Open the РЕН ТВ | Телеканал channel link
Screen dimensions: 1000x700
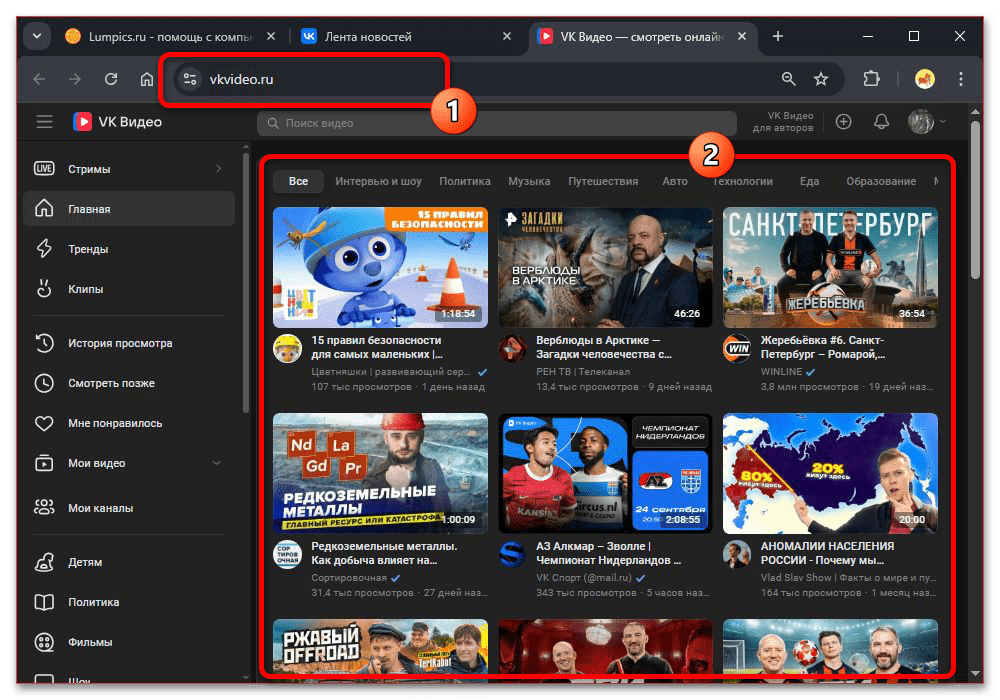point(582,372)
